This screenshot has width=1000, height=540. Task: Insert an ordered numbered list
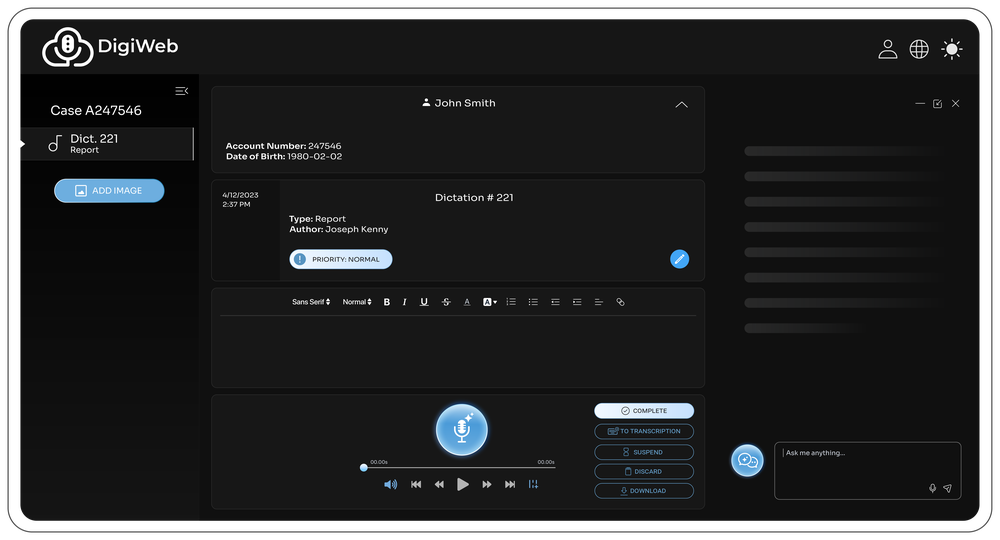click(x=511, y=302)
